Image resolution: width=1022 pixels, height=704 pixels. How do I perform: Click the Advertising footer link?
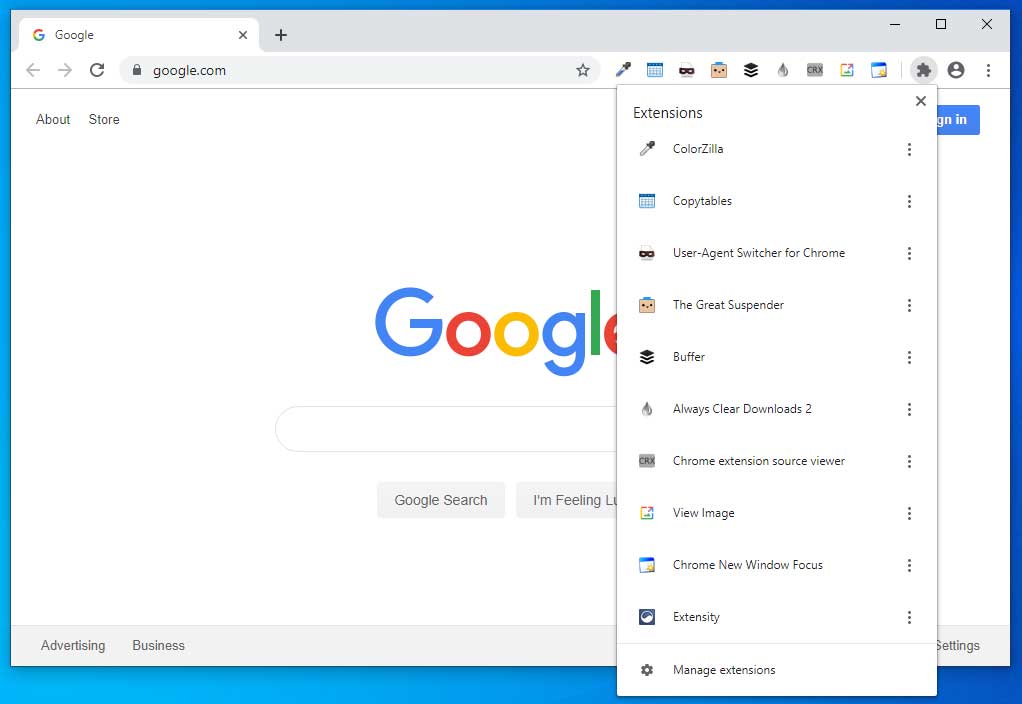[x=73, y=645]
